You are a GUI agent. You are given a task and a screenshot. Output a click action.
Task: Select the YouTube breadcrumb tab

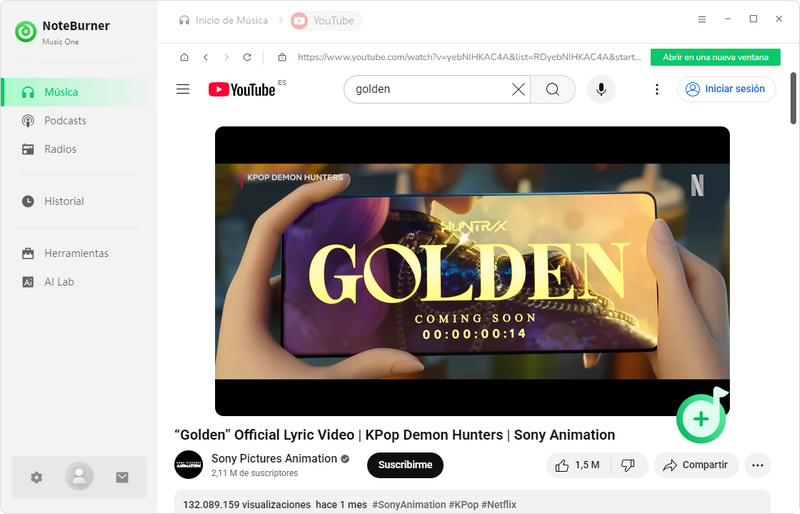pos(326,20)
